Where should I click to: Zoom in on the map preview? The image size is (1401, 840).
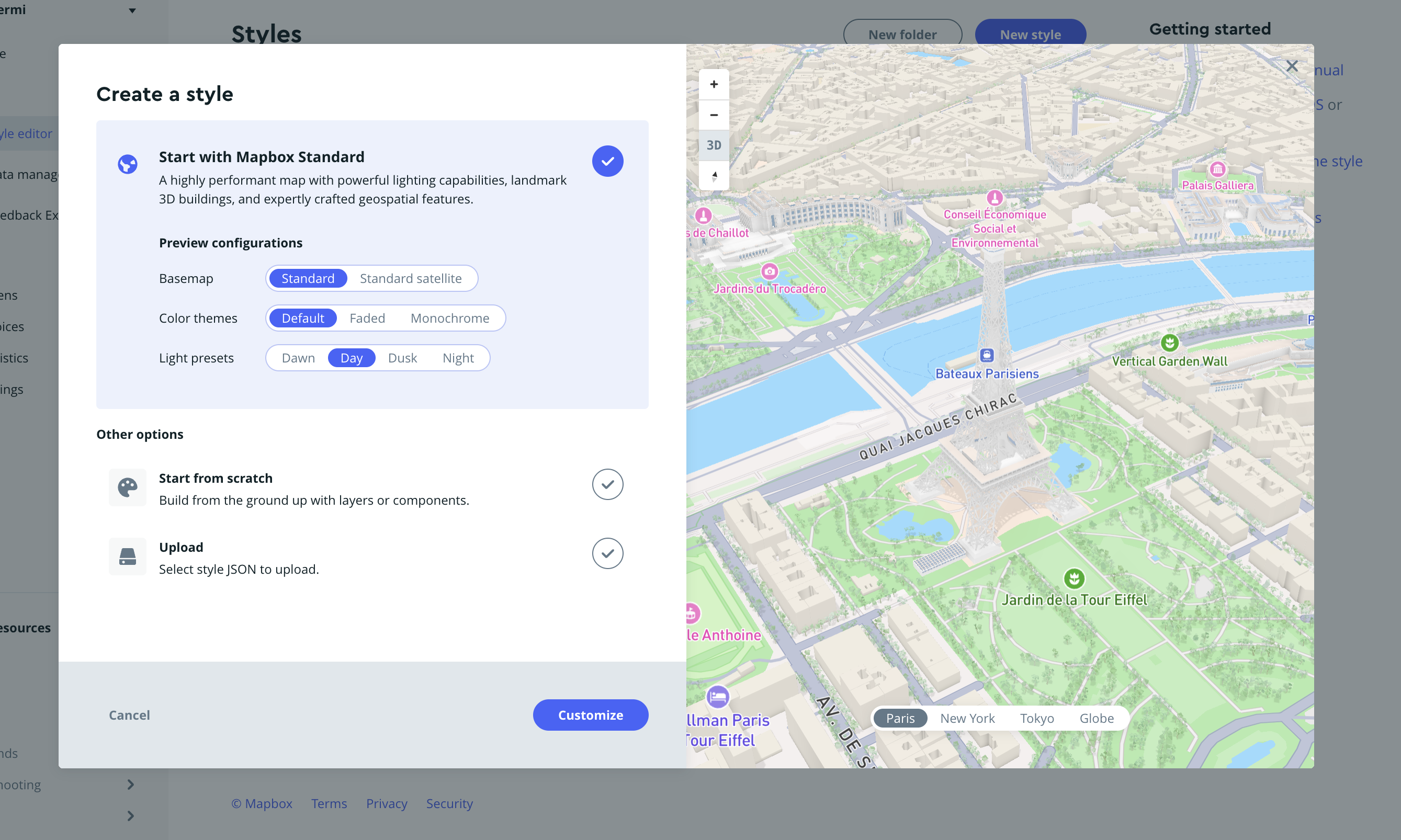click(x=714, y=84)
